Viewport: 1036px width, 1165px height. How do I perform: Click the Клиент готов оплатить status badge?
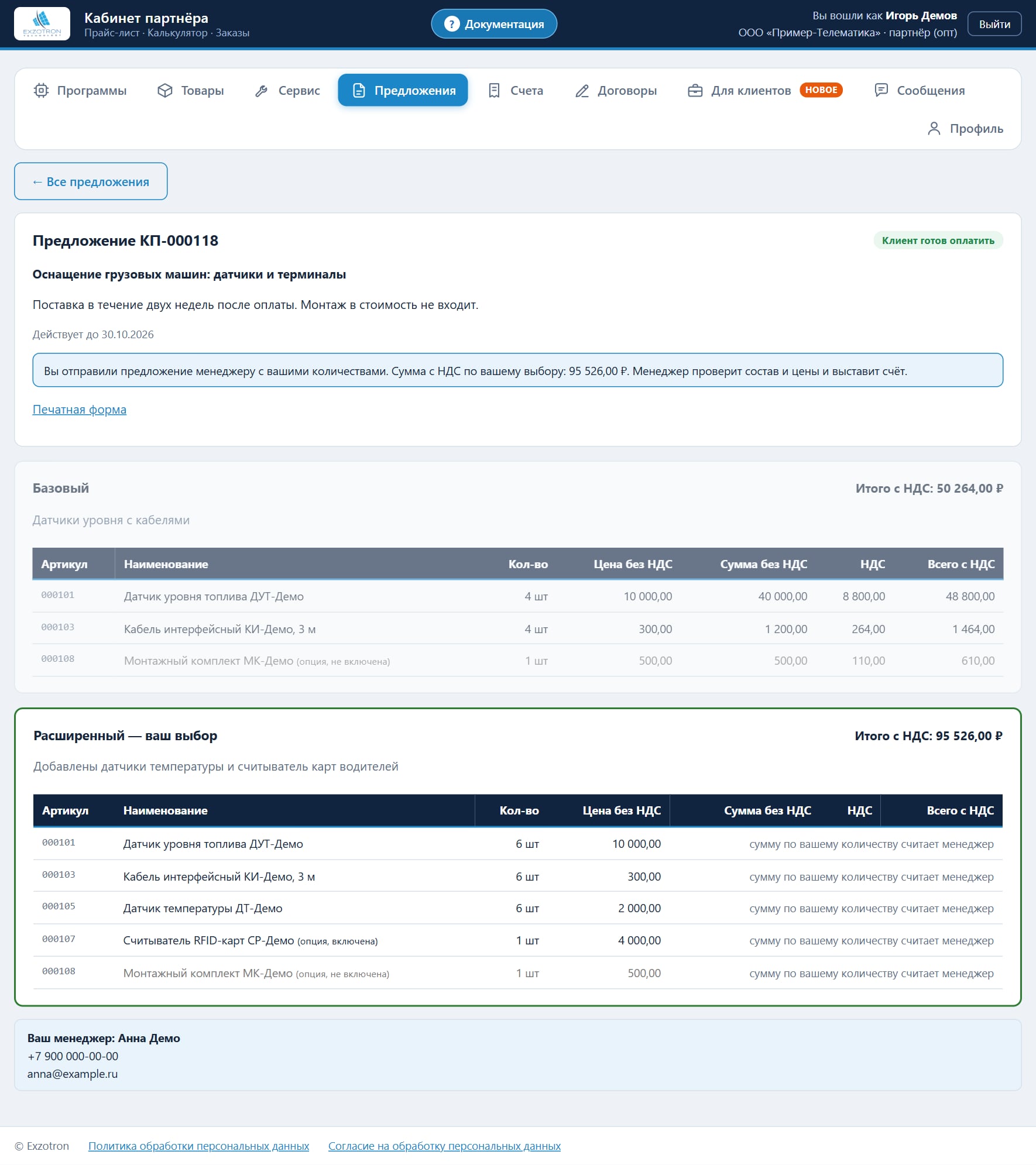pyautogui.click(x=938, y=240)
